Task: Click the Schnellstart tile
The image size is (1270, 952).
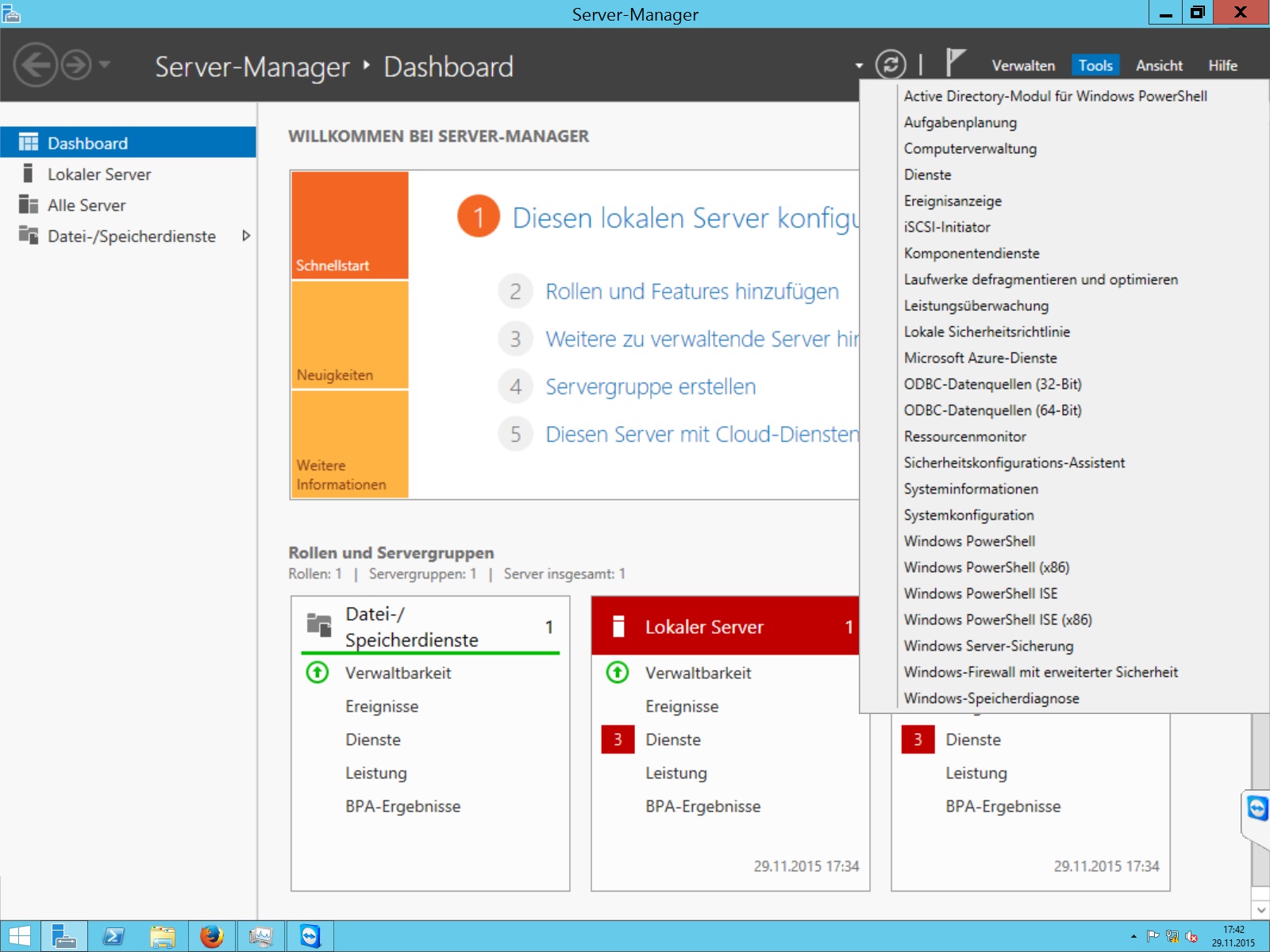Action: [x=350, y=225]
